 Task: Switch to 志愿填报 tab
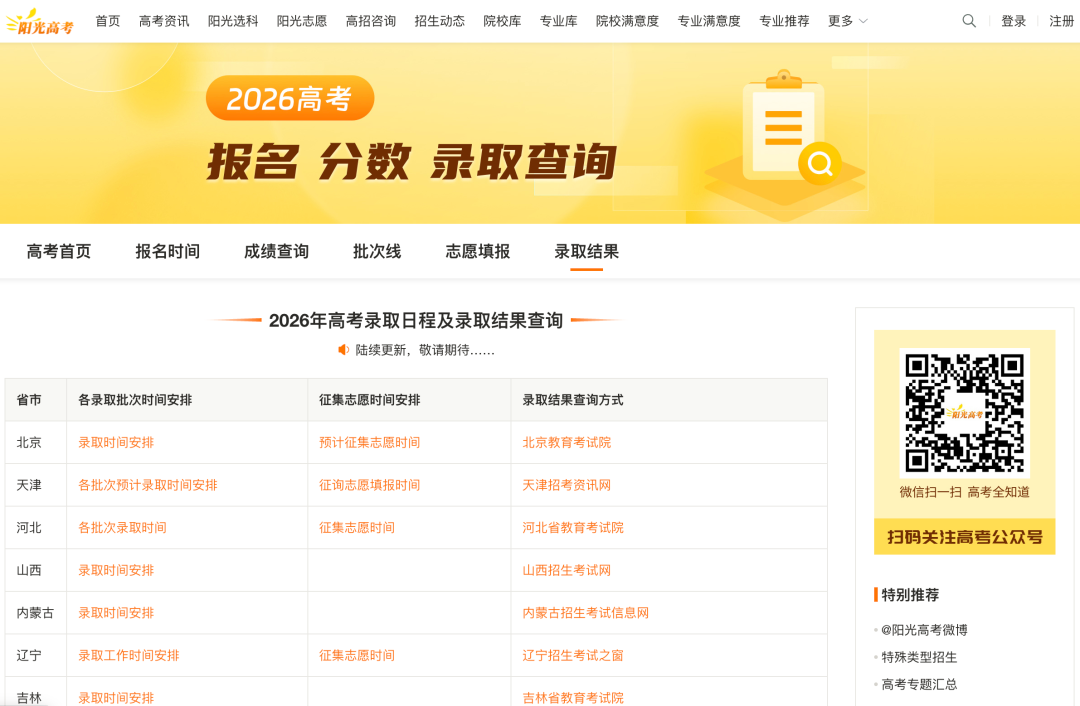477,251
